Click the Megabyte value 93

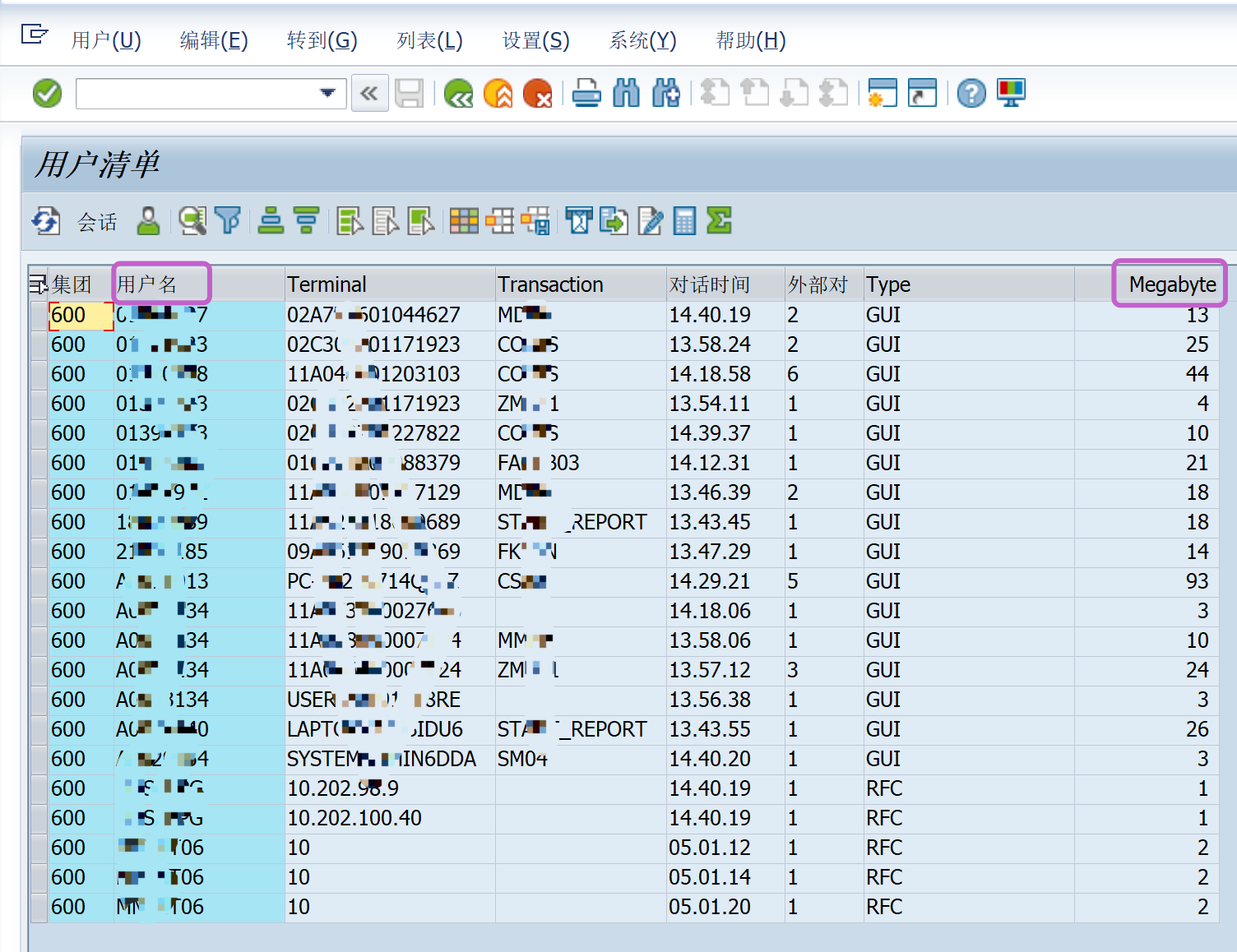click(x=1147, y=581)
